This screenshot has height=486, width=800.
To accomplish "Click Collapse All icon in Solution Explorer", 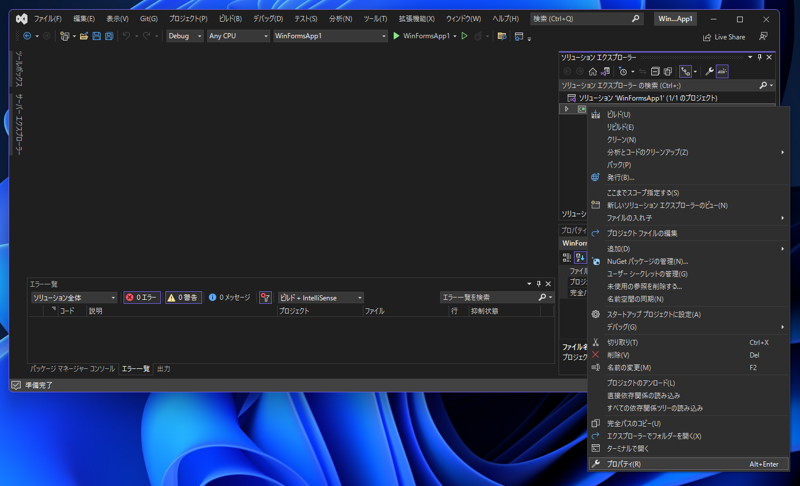I will [x=655, y=71].
